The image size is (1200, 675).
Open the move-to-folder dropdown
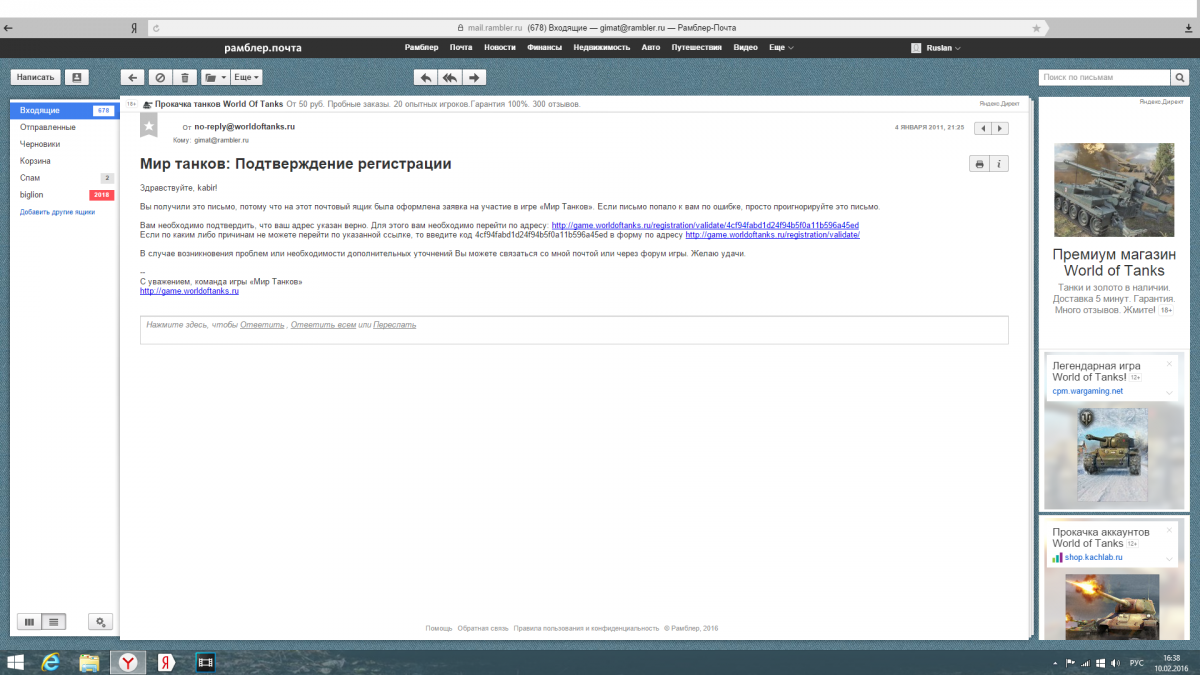tap(215, 77)
